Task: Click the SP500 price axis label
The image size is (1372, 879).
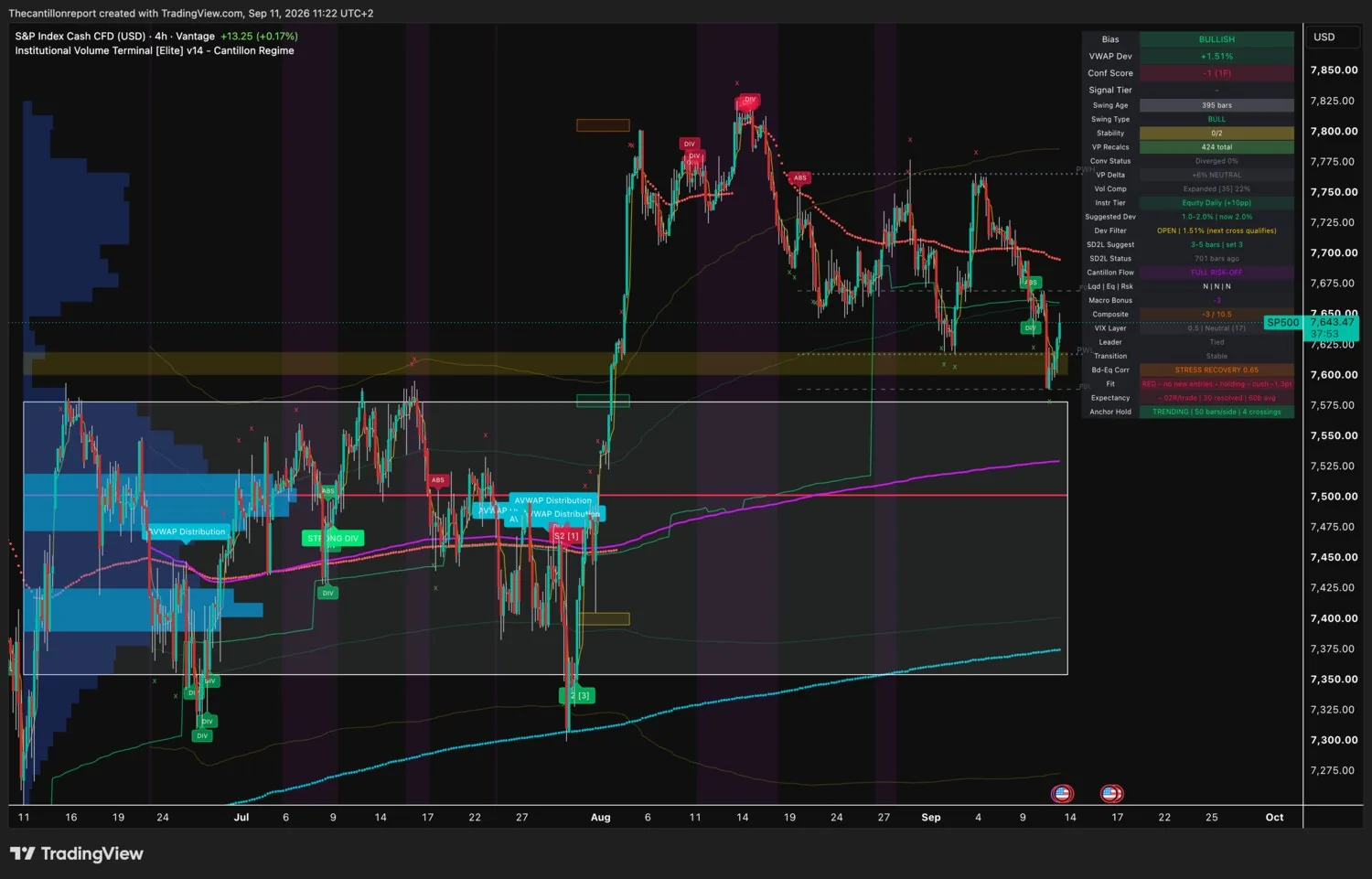Action: [x=1282, y=322]
